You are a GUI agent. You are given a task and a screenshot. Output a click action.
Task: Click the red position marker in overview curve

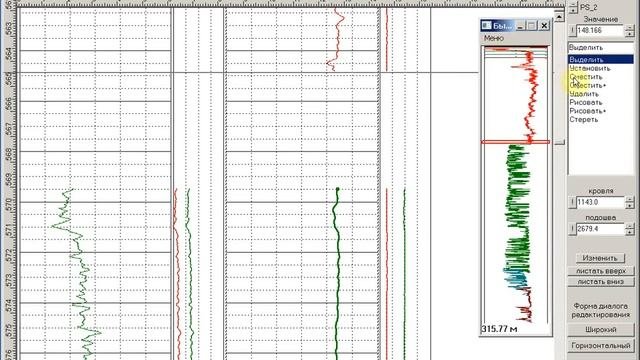pos(515,142)
